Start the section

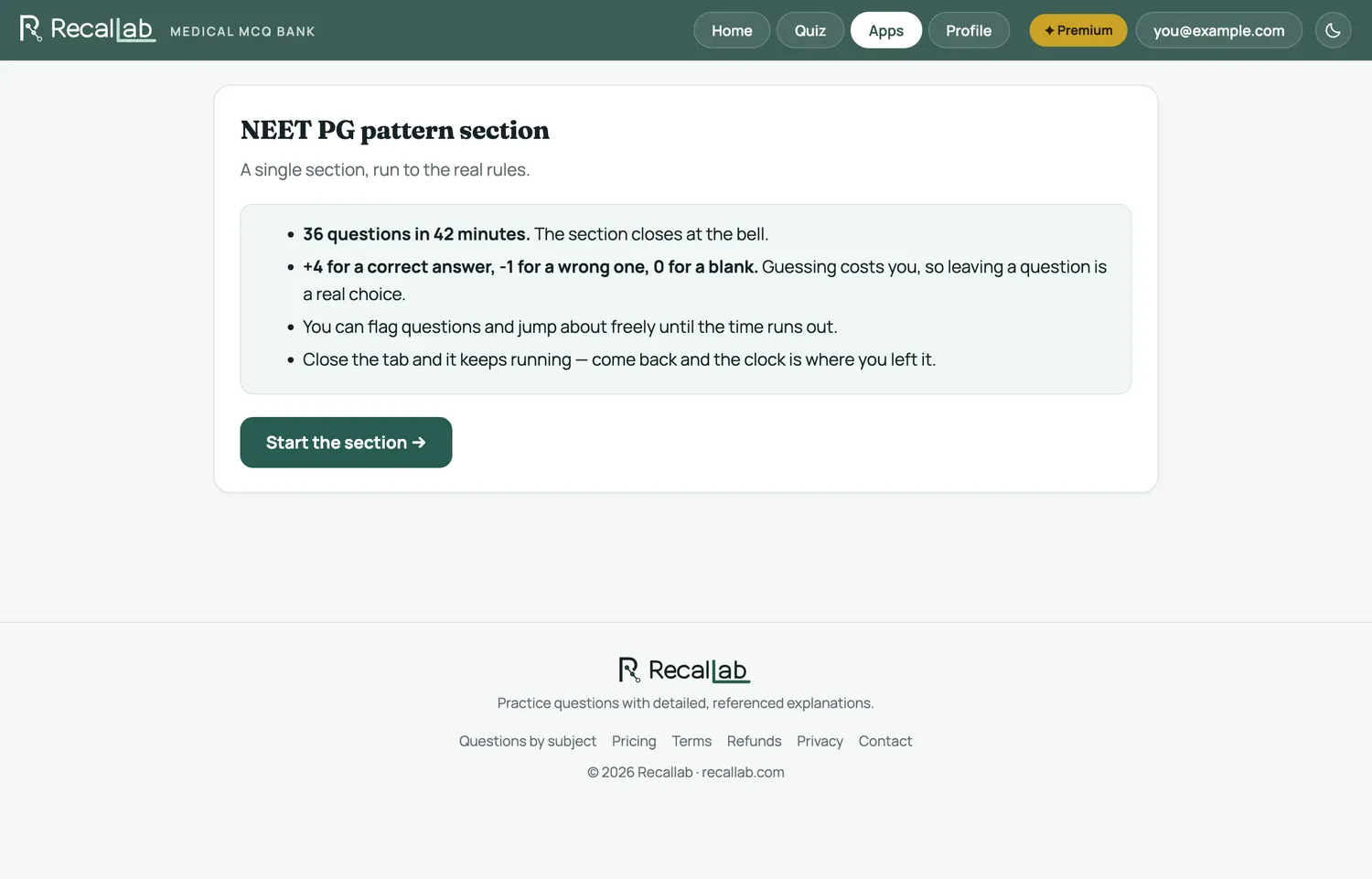click(x=346, y=443)
